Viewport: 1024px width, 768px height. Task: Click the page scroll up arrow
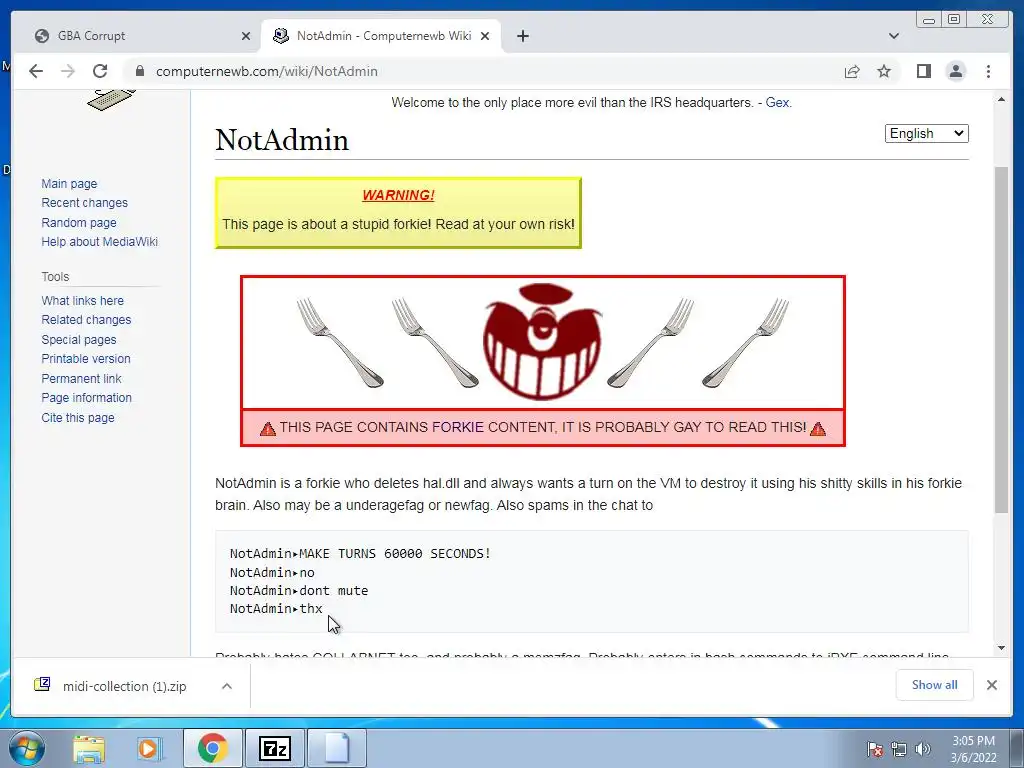tap(1001, 99)
